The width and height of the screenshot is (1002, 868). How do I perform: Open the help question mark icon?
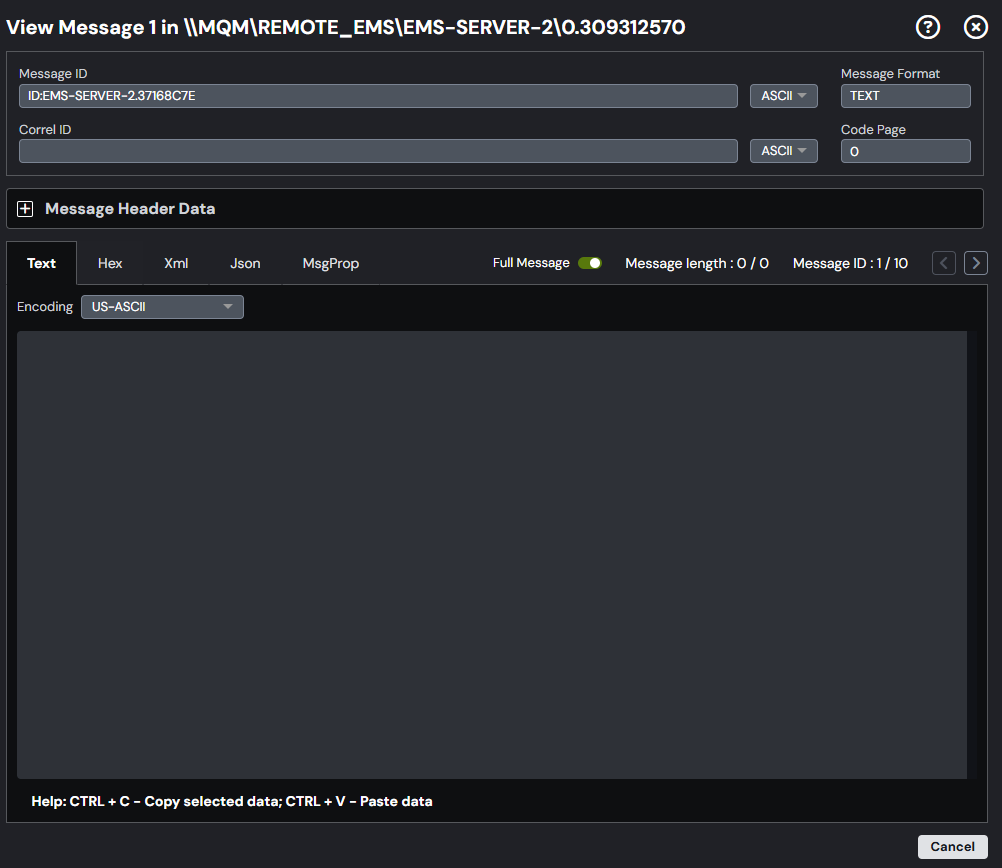(x=927, y=27)
